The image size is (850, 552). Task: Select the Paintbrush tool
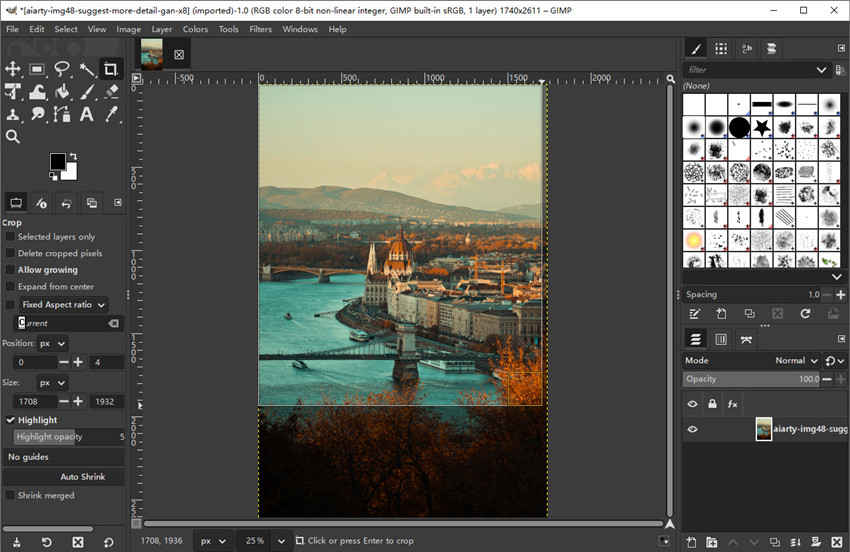pyautogui.click(x=87, y=92)
